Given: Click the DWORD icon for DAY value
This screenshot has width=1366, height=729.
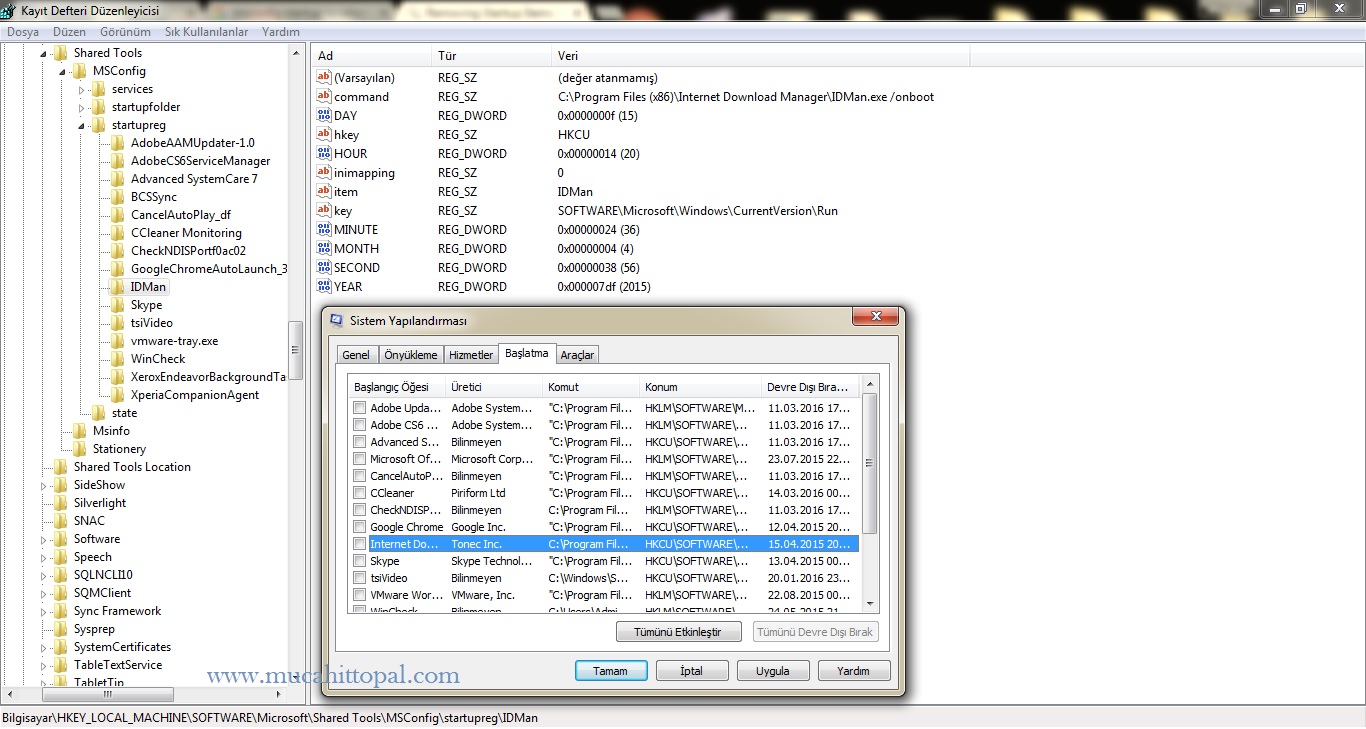Looking at the screenshot, I should click(324, 115).
